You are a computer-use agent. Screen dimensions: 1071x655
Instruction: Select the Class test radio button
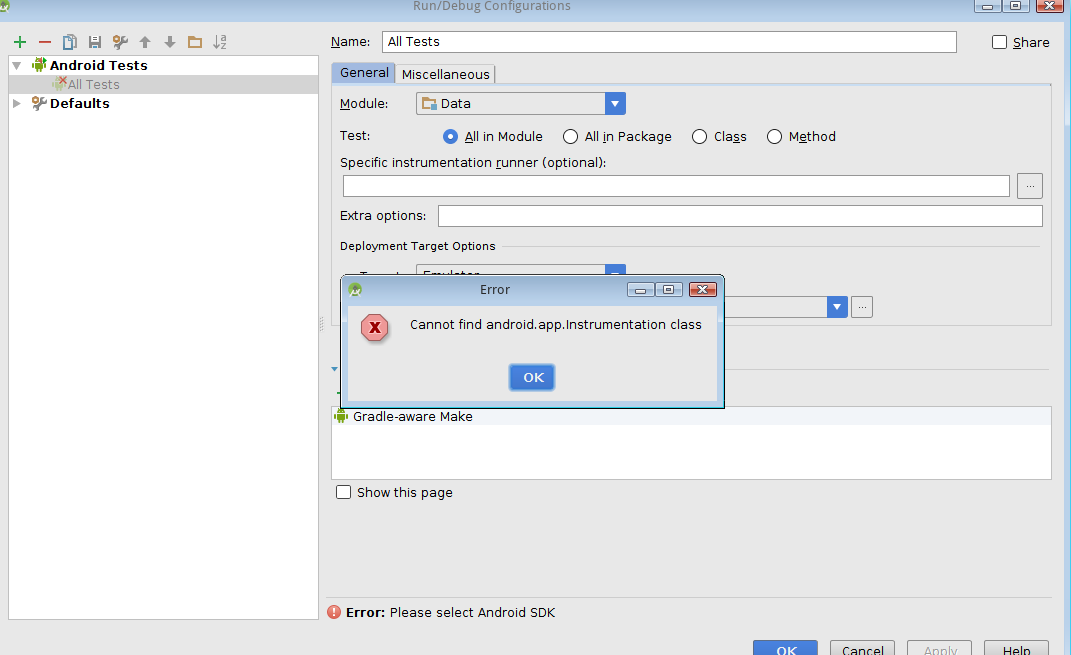(x=699, y=137)
